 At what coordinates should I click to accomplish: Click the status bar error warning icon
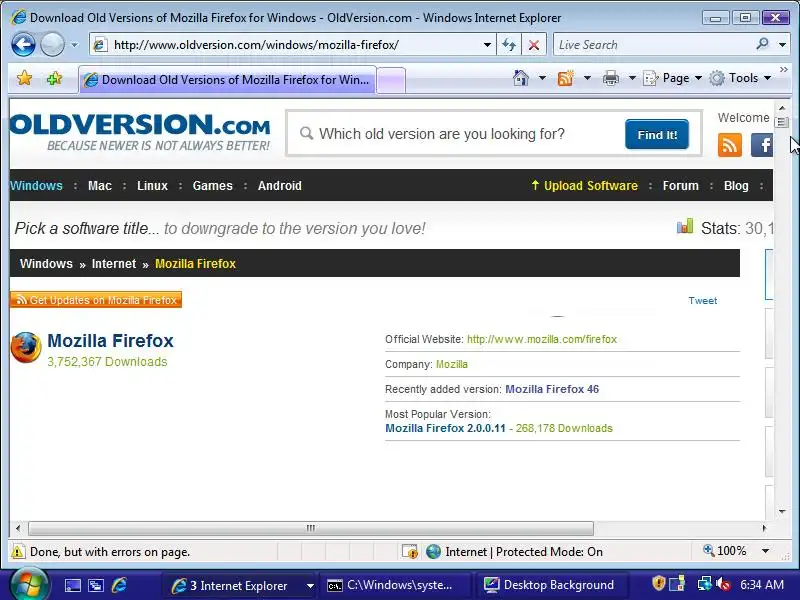[x=18, y=552]
